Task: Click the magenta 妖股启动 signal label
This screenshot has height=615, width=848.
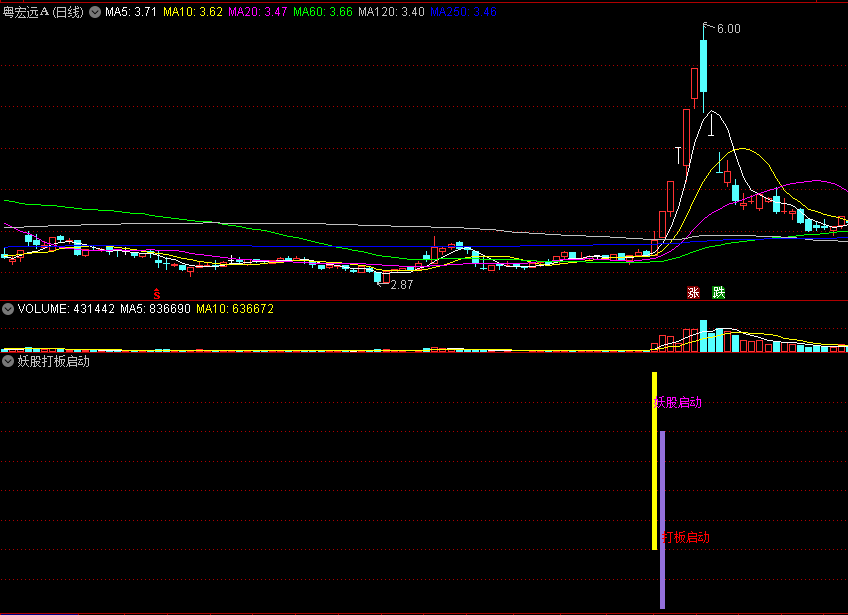Action: click(678, 402)
